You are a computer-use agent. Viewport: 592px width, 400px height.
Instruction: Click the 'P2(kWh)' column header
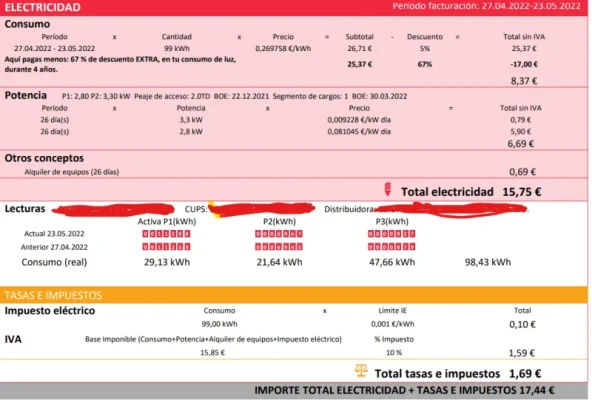(279, 221)
